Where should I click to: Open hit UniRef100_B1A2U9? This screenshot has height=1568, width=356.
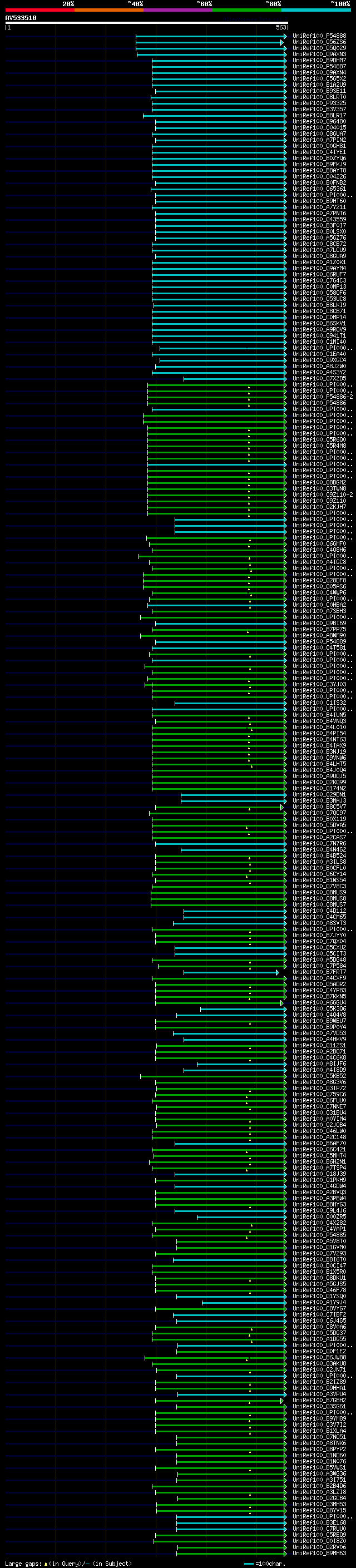click(319, 85)
